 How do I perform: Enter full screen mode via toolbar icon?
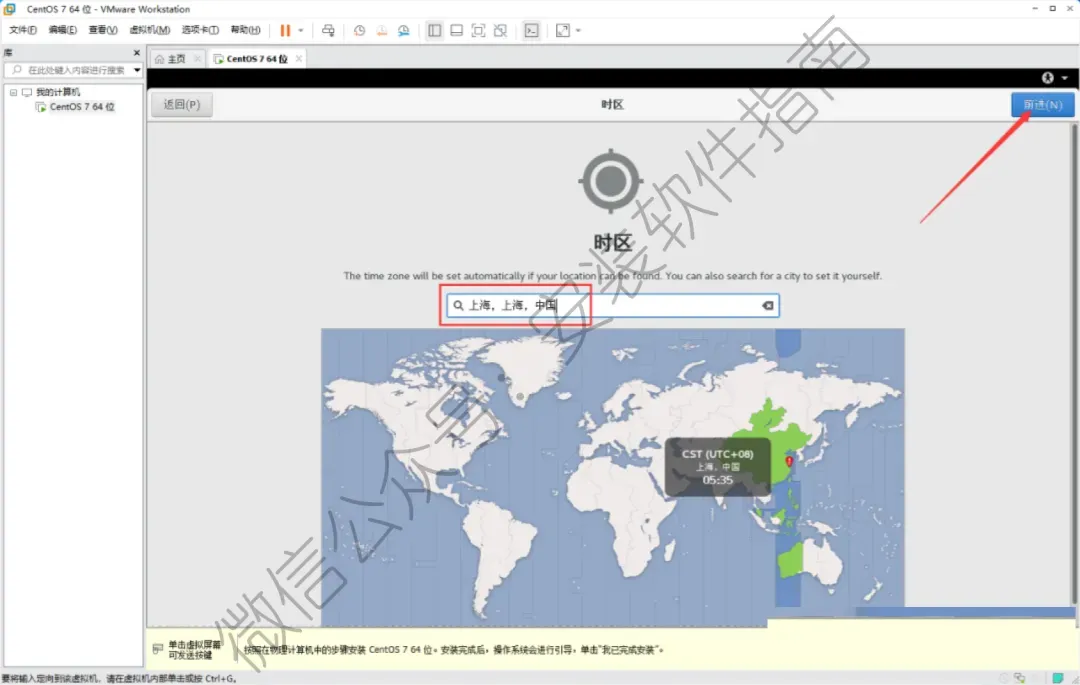coord(479,30)
